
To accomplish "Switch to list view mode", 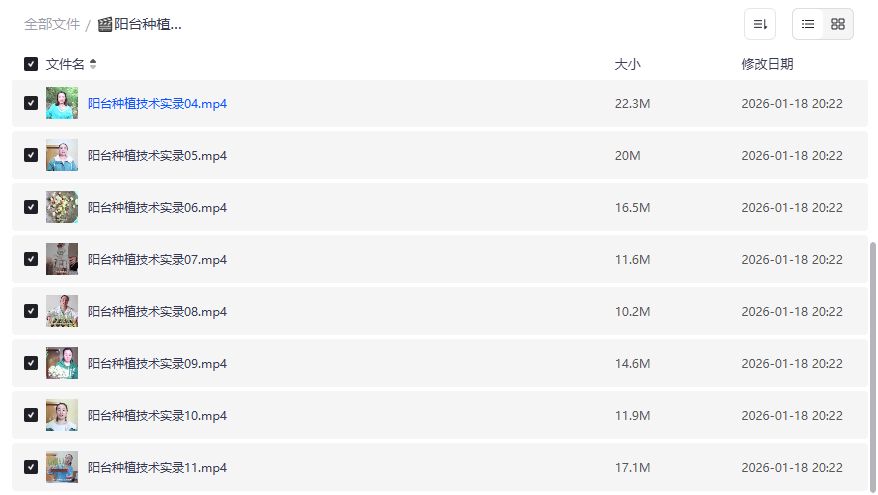I will [x=808, y=24].
